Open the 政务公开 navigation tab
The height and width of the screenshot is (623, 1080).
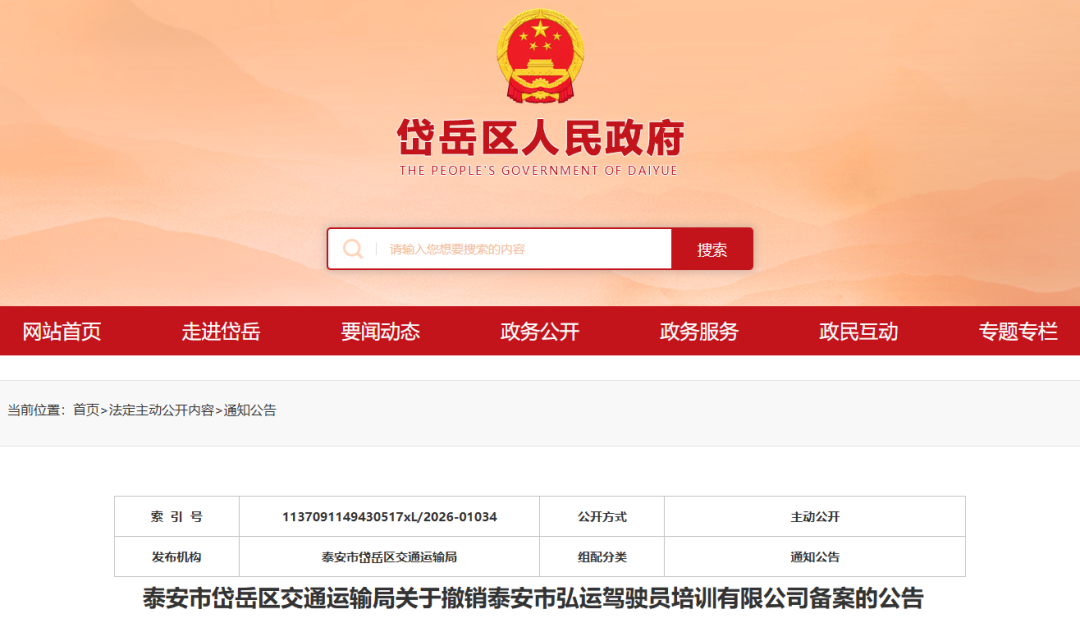(x=540, y=332)
